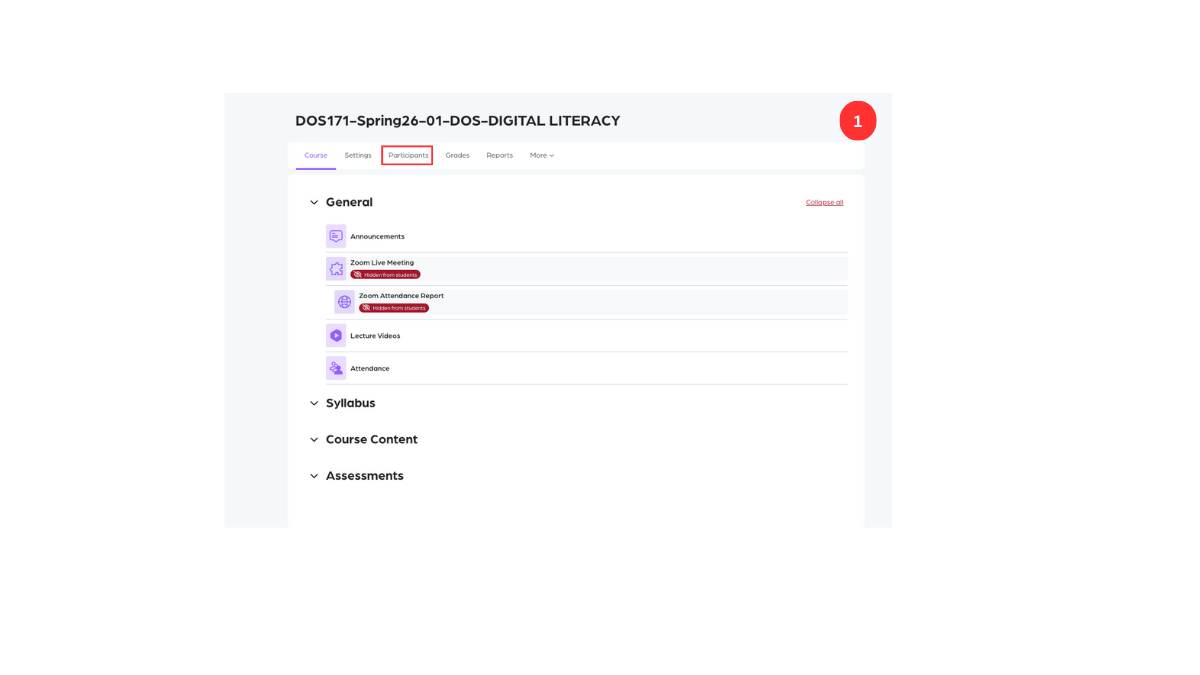Open the Announcements activity link

pyautogui.click(x=377, y=237)
